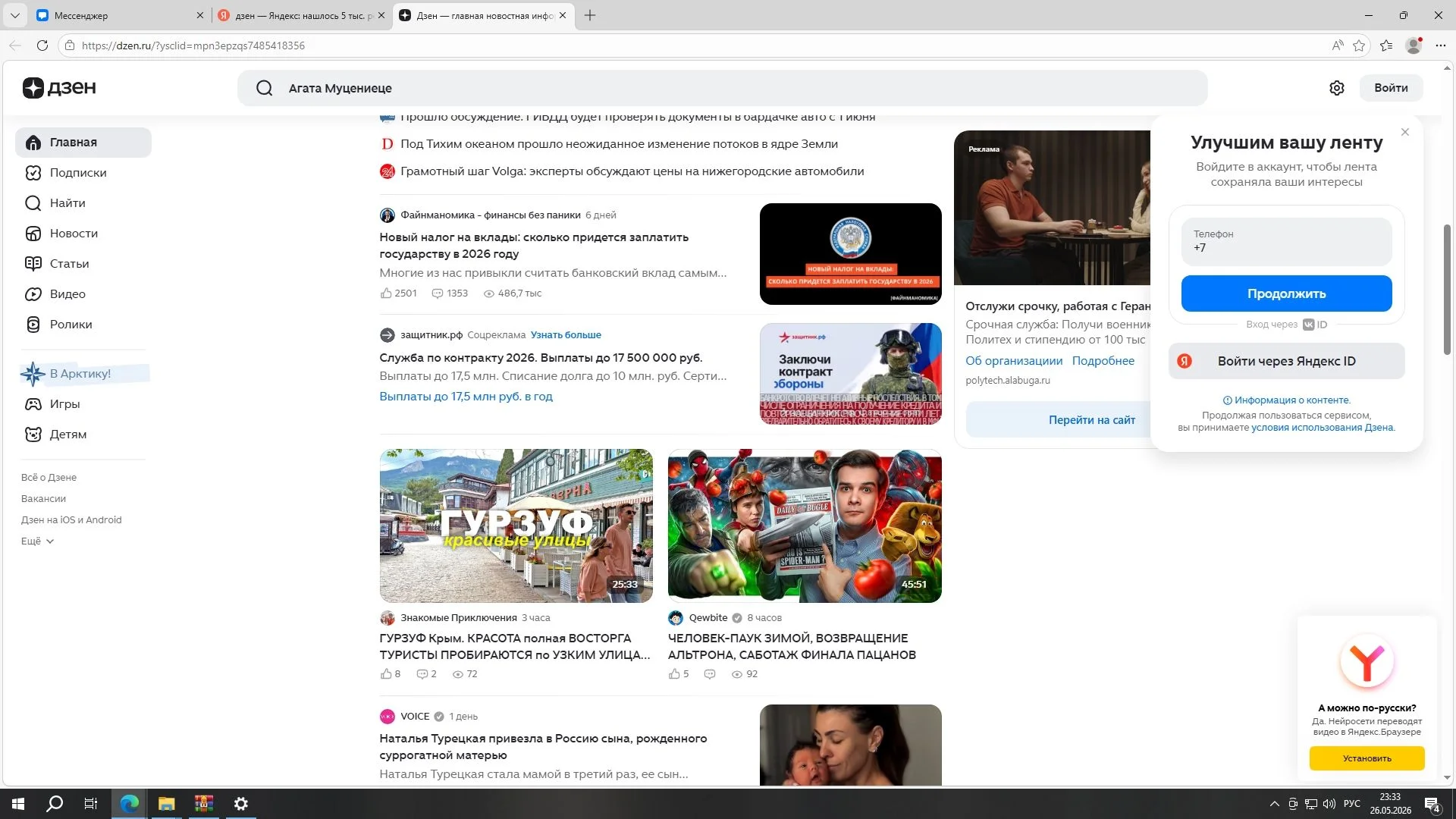
Task: Open the "Подробнее" ad link
Action: click(1103, 361)
